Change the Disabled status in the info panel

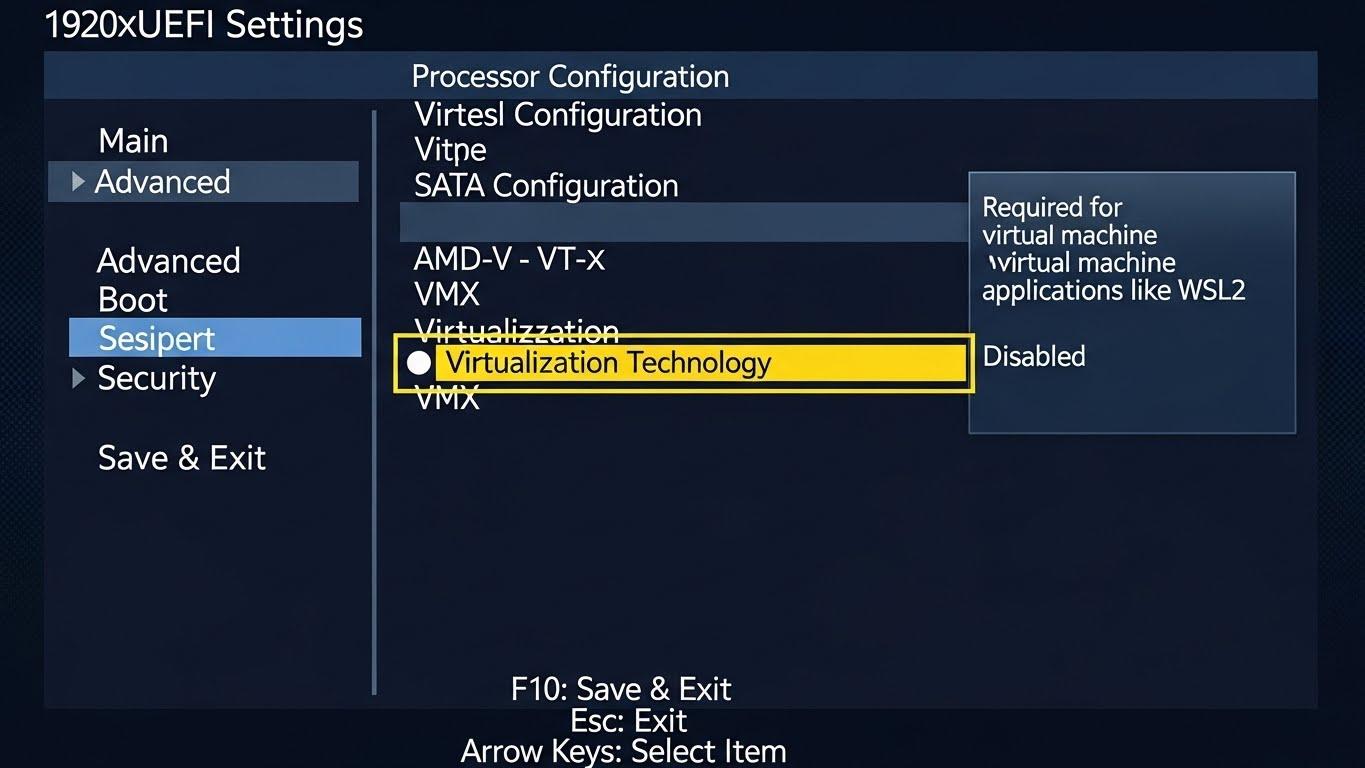tap(1033, 355)
